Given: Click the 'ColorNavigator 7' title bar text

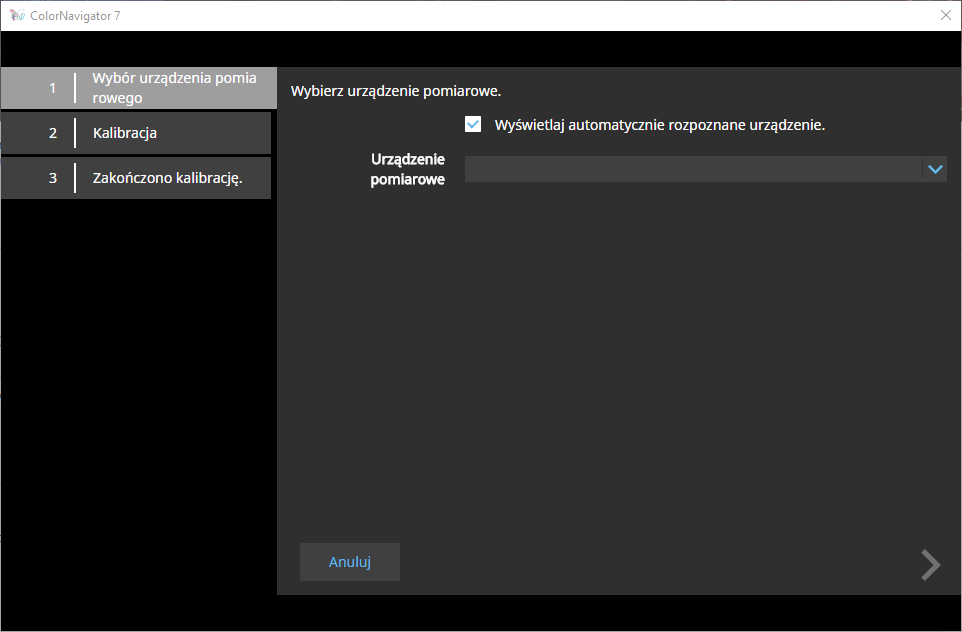Looking at the screenshot, I should tap(77, 16).
